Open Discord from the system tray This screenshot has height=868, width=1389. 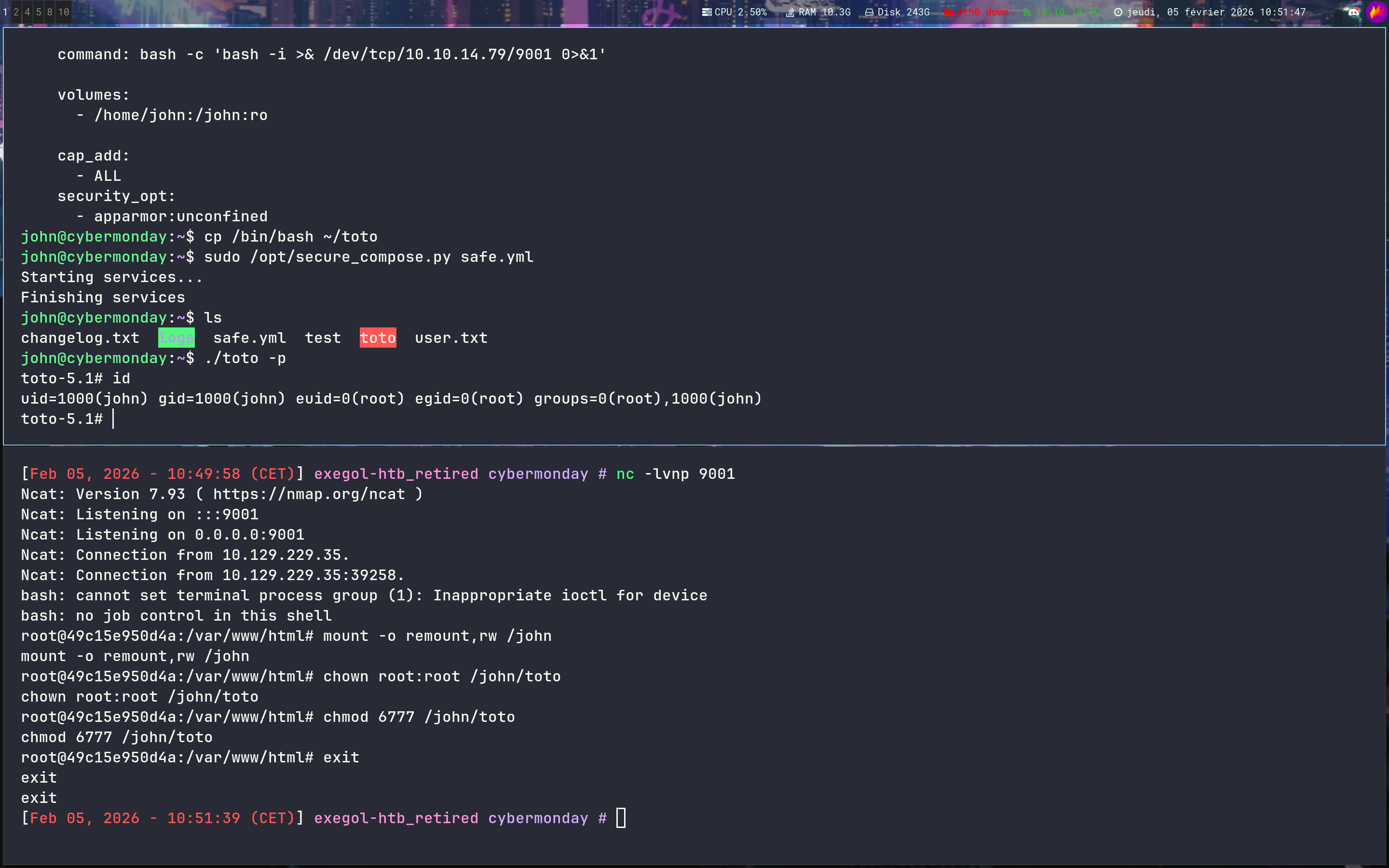pyautogui.click(x=1353, y=12)
